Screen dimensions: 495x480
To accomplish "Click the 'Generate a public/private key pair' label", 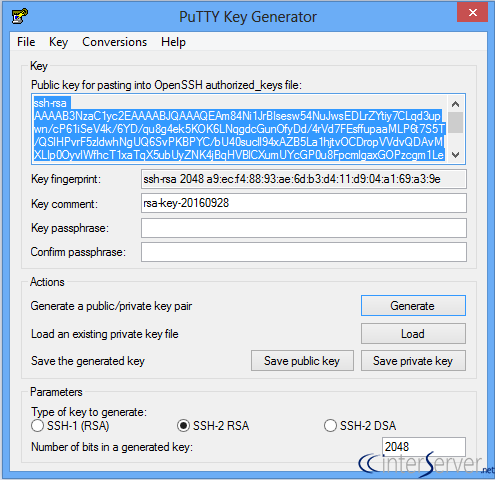I will coord(111,306).
